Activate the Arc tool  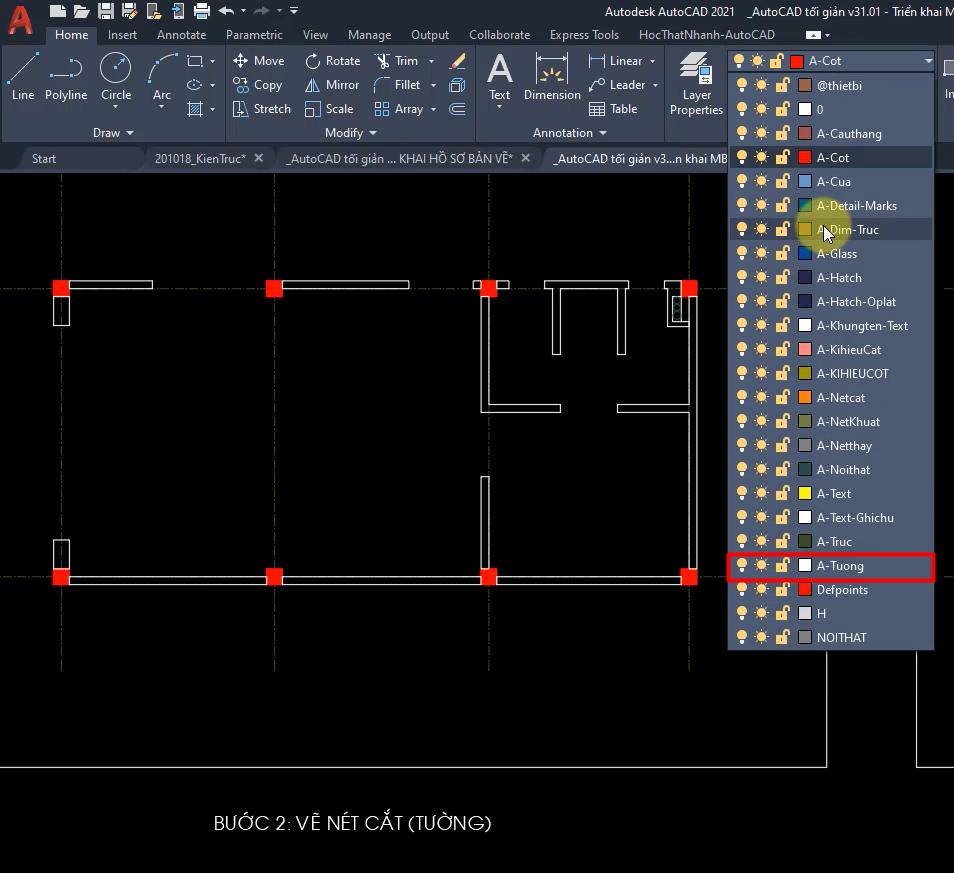[x=162, y=77]
